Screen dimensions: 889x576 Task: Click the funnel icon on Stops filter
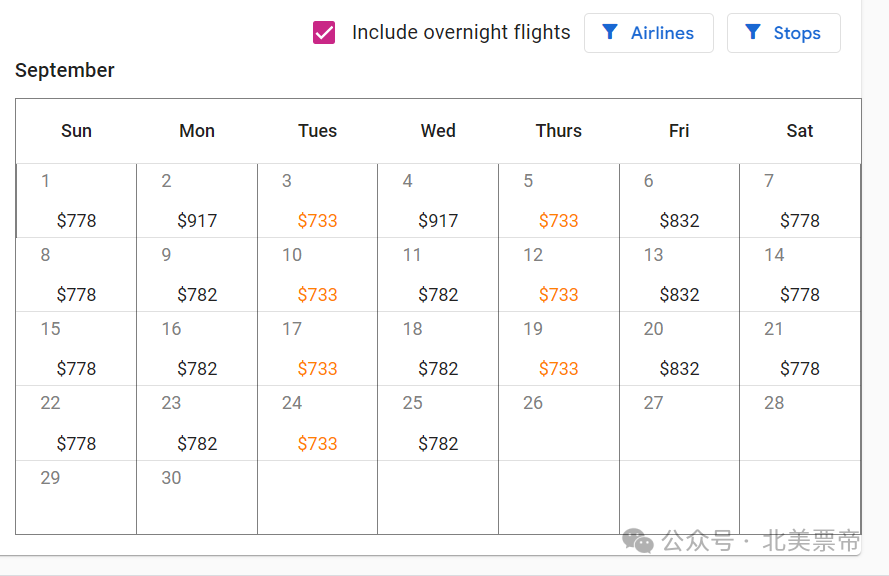coord(752,32)
